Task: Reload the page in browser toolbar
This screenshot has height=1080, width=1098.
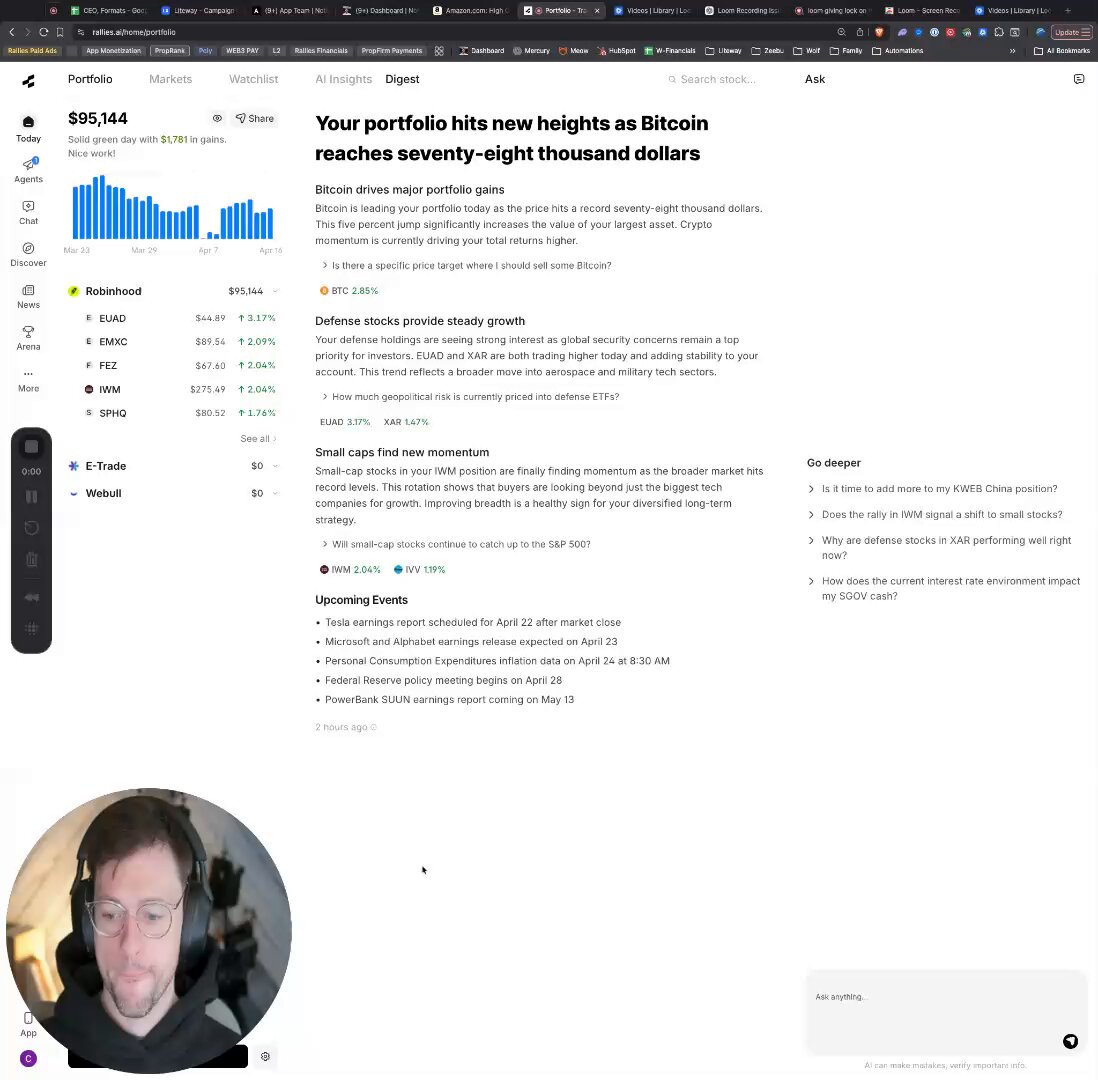Action: point(43,32)
